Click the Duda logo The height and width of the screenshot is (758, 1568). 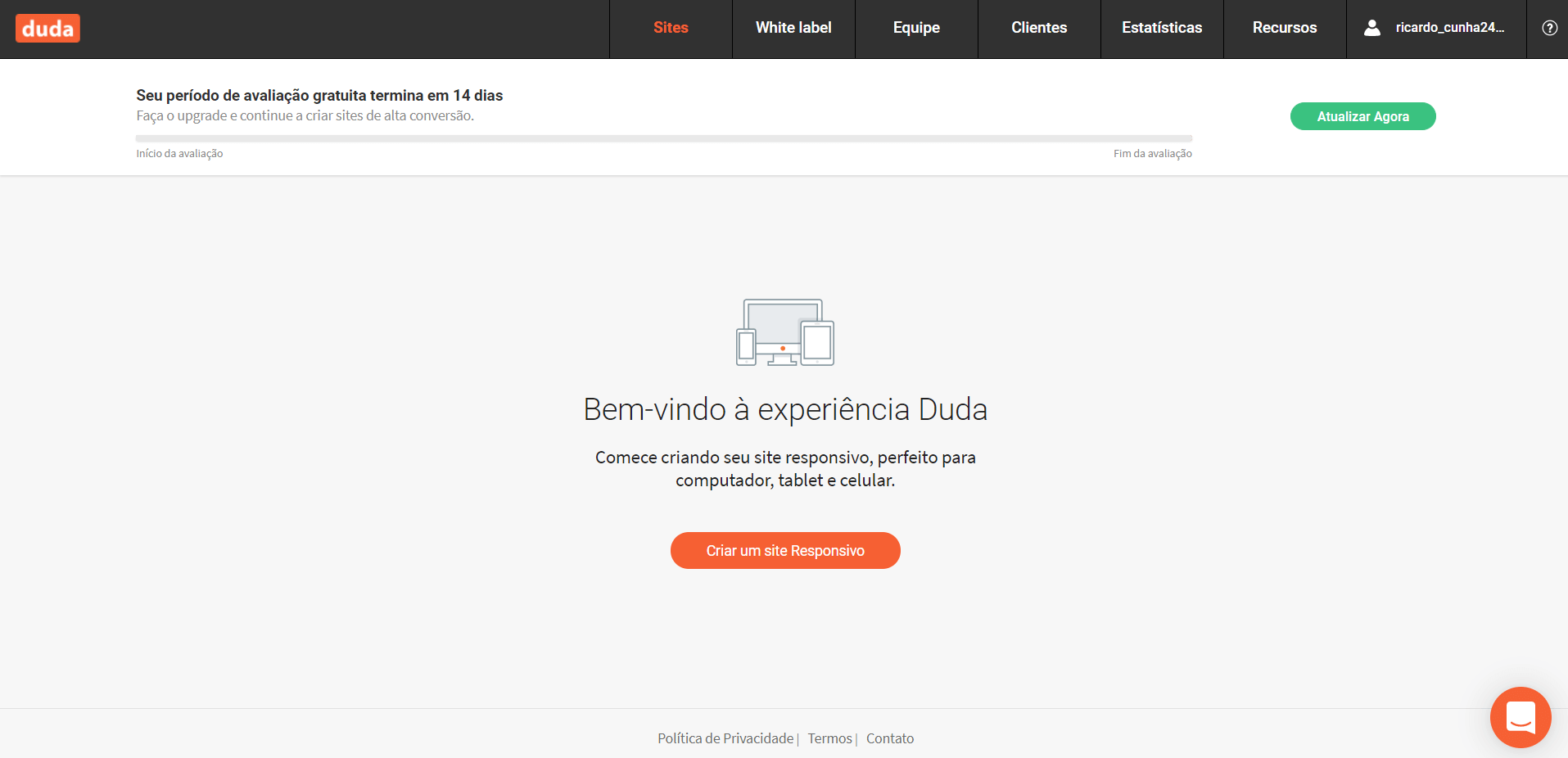pos(47,29)
